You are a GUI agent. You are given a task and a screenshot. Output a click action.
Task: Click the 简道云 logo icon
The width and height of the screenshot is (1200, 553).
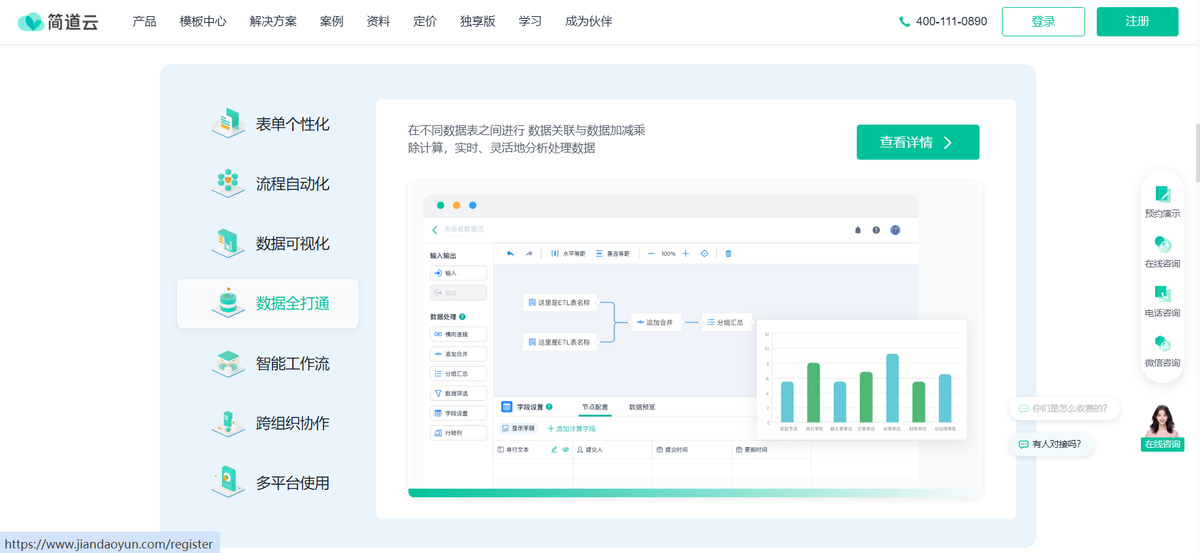[x=31, y=22]
